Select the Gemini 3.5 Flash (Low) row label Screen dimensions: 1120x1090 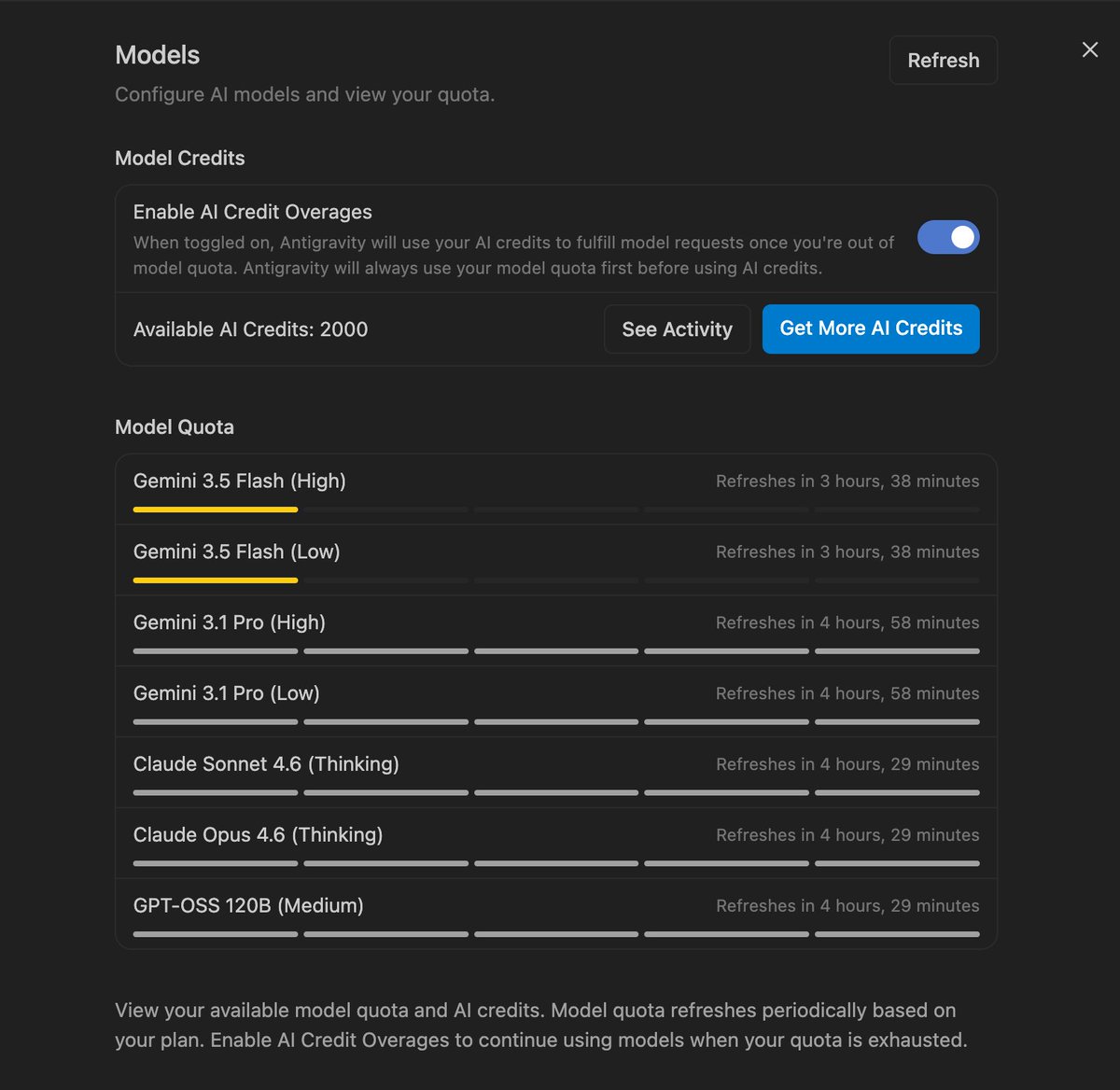pyautogui.click(x=237, y=552)
